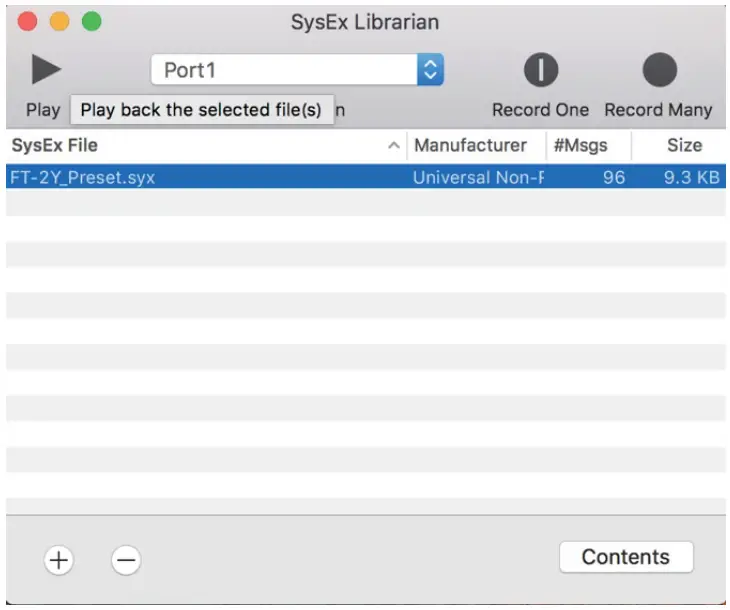
Task: Sort by the Size column header
Action: tap(684, 146)
